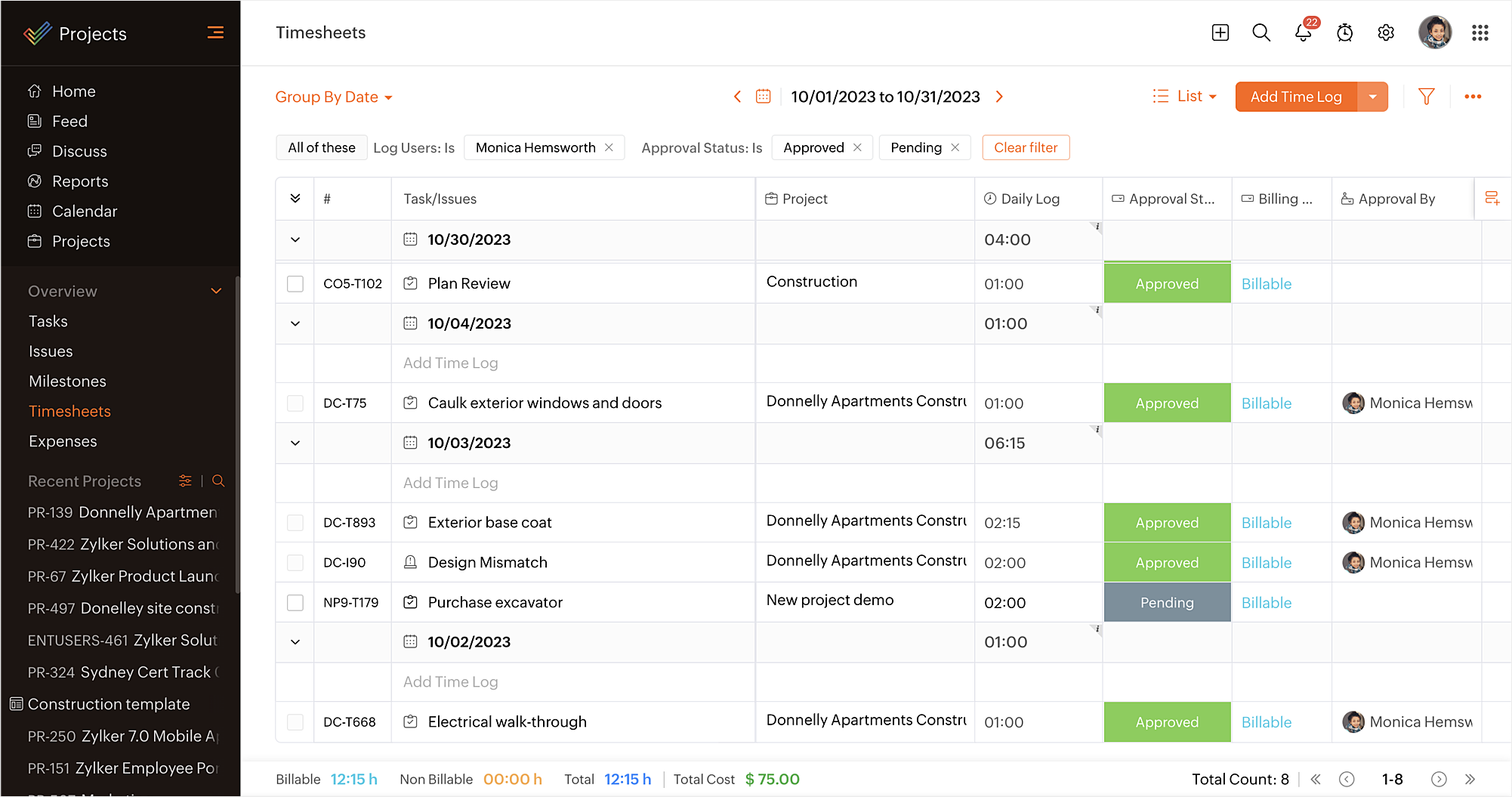Open the Group By Date dropdown

point(333,97)
